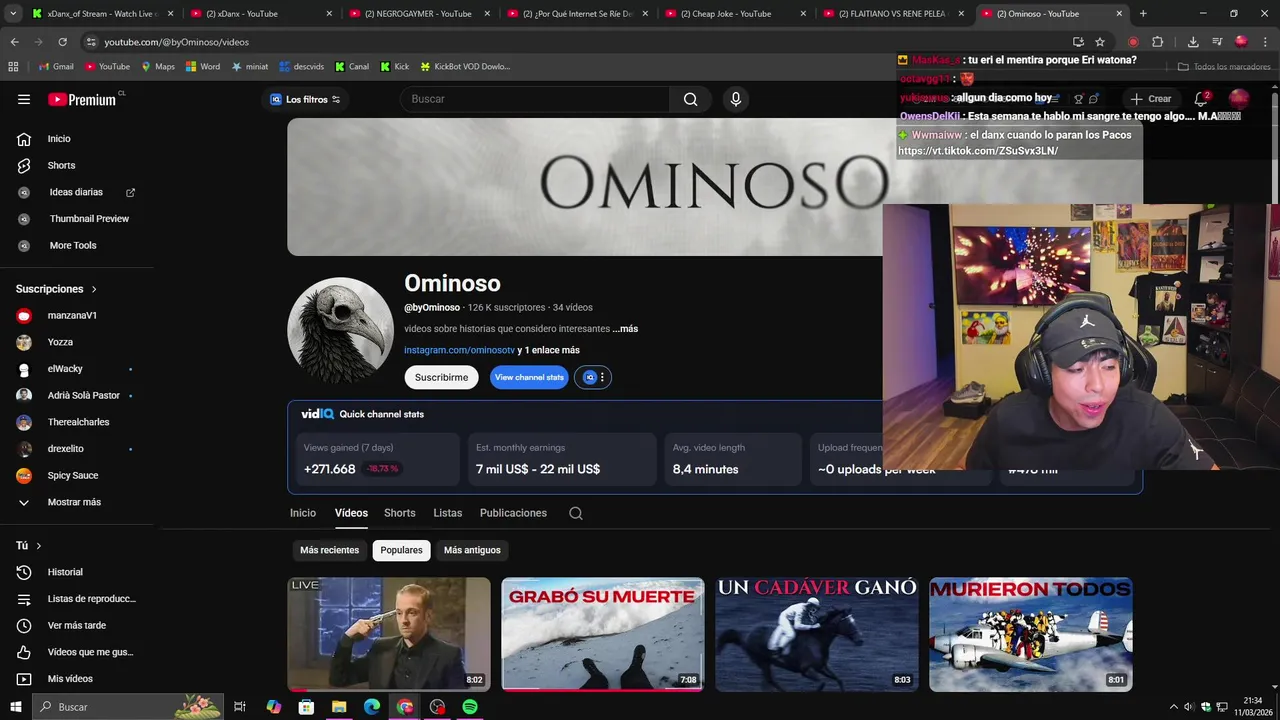This screenshot has height=720, width=1280.
Task: Open Ideas diarias vidIQ sidebar item
Action: 77,192
